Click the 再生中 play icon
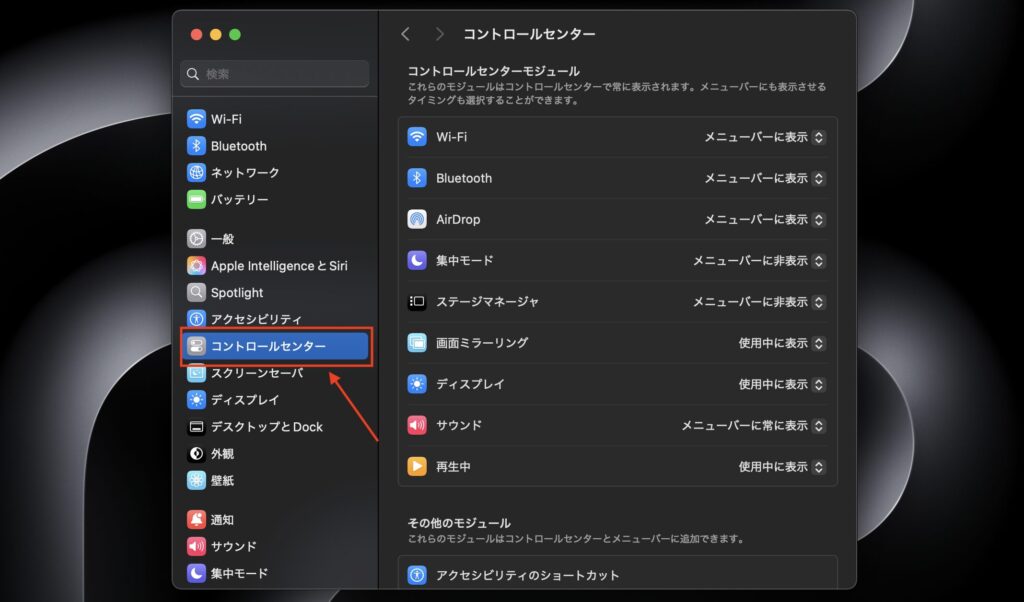This screenshot has height=602, width=1024. (x=417, y=466)
